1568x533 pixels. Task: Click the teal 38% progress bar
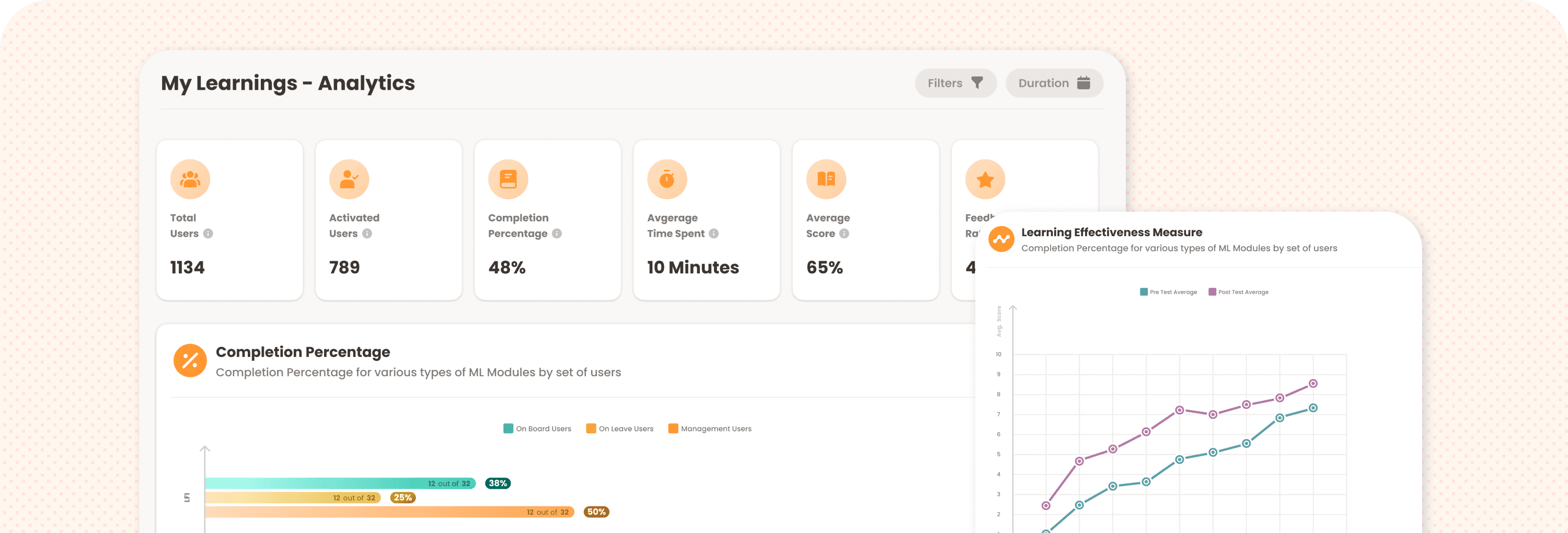[340, 484]
